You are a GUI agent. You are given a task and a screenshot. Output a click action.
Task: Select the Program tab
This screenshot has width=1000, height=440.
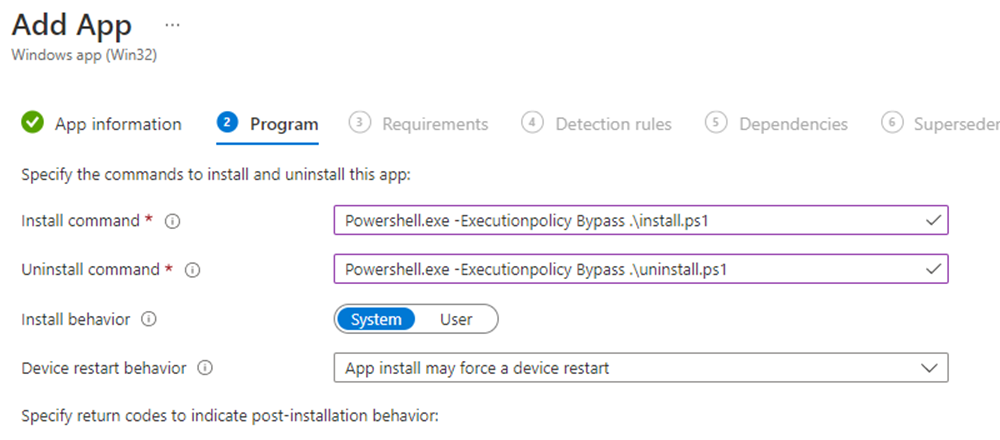284,124
